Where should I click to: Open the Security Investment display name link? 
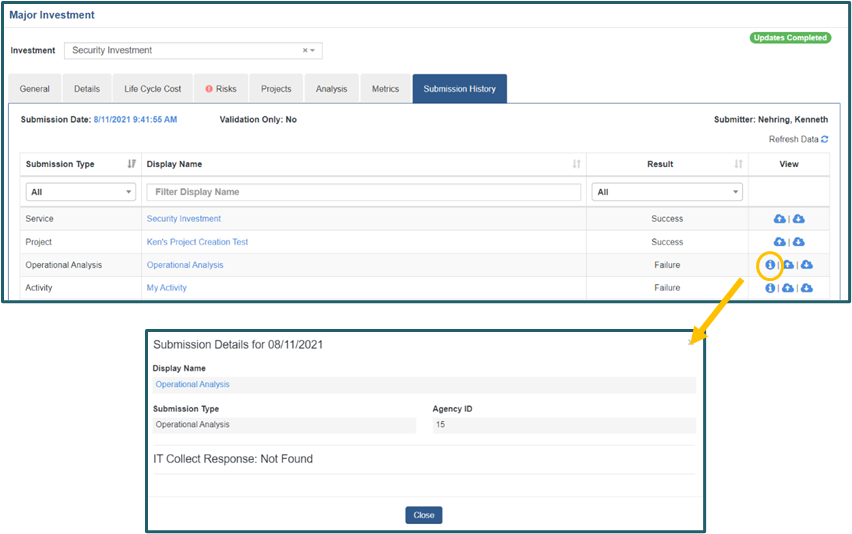tap(184, 218)
